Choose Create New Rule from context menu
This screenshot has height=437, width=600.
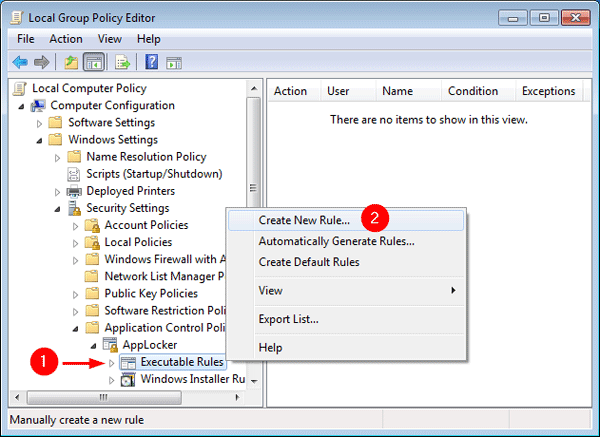pos(304,220)
